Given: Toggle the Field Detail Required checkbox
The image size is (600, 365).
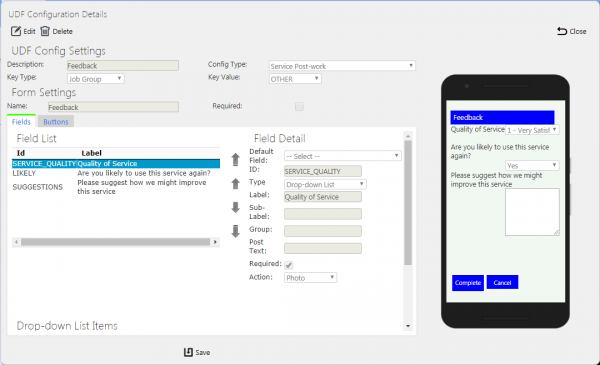Looking at the screenshot, I should click(289, 265).
